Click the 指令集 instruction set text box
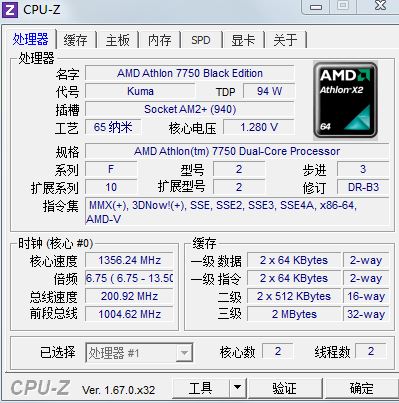This screenshot has height=403, width=399. (237, 212)
